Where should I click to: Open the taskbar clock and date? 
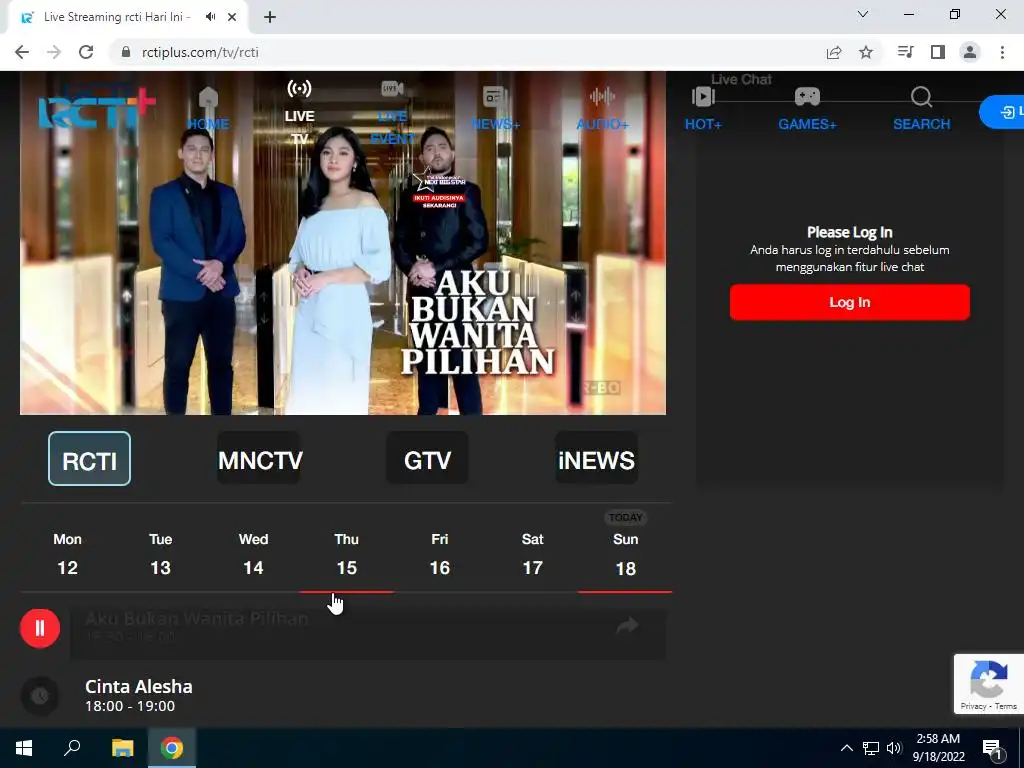pos(938,748)
